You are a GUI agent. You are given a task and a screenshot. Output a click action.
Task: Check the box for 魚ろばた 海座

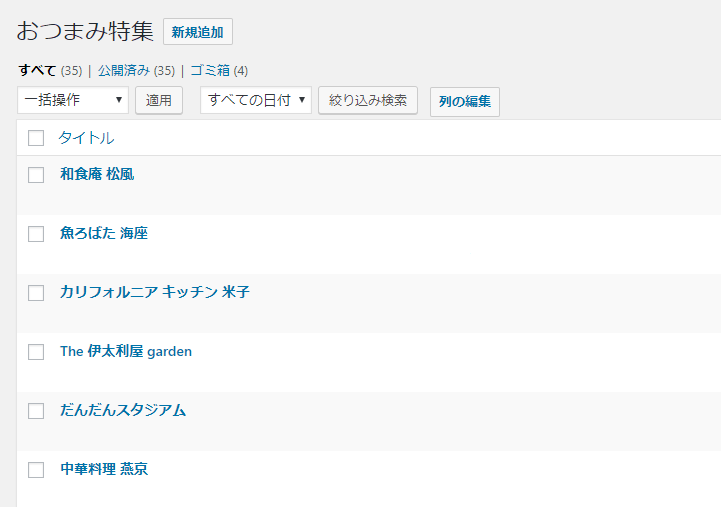pos(36,234)
